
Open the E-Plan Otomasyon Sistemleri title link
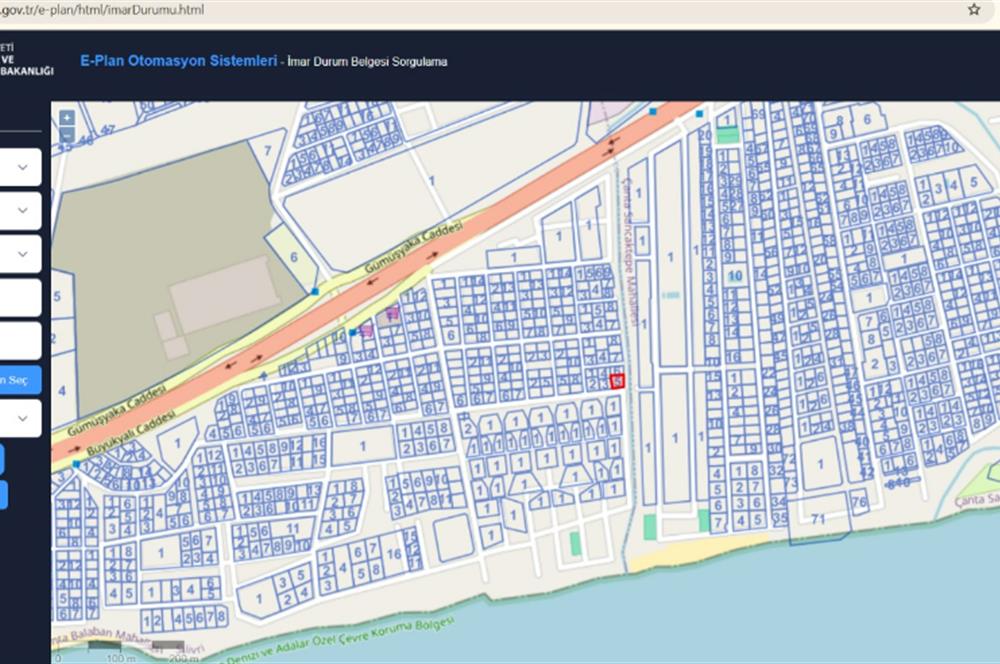point(178,61)
